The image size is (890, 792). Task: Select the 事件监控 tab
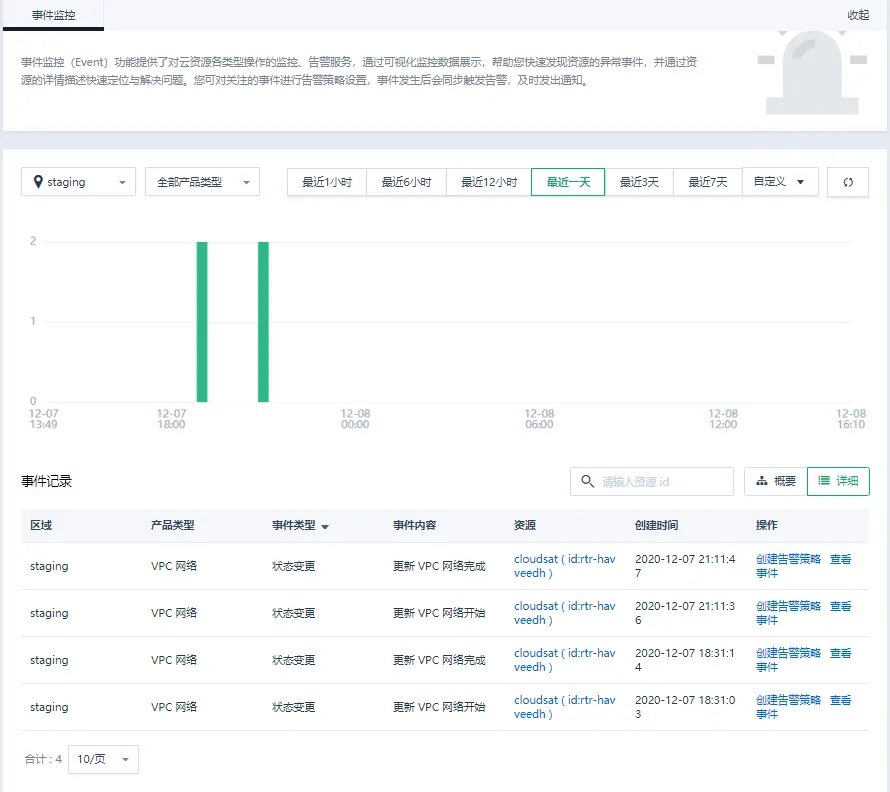pos(53,15)
